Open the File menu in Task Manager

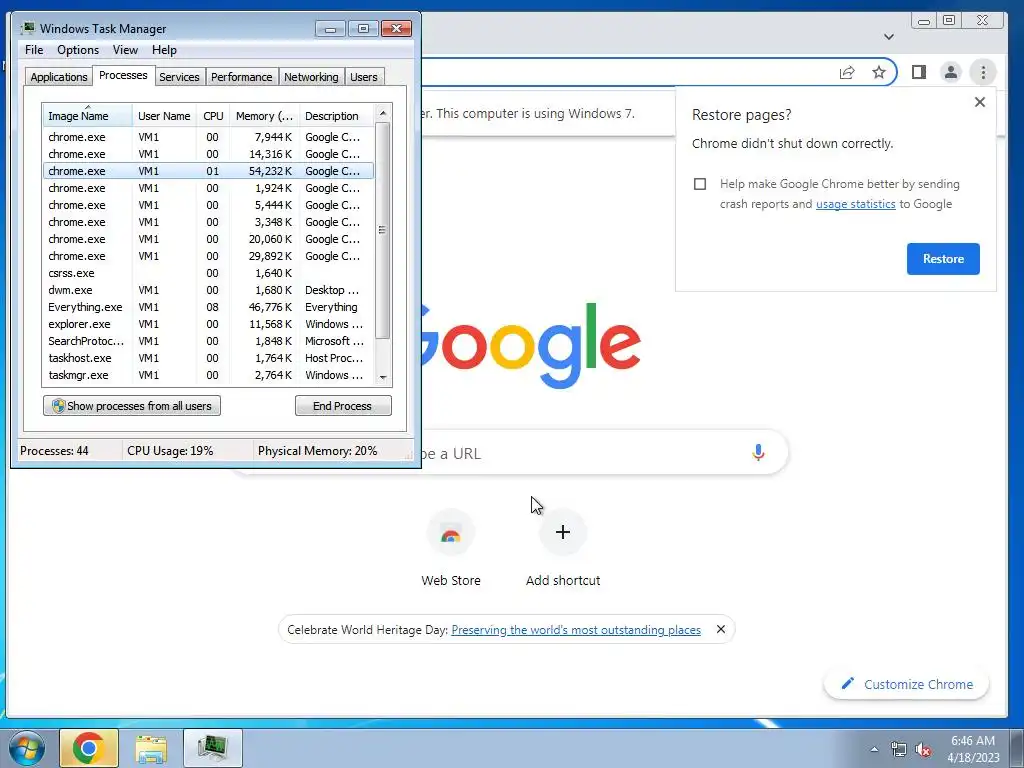click(x=34, y=50)
